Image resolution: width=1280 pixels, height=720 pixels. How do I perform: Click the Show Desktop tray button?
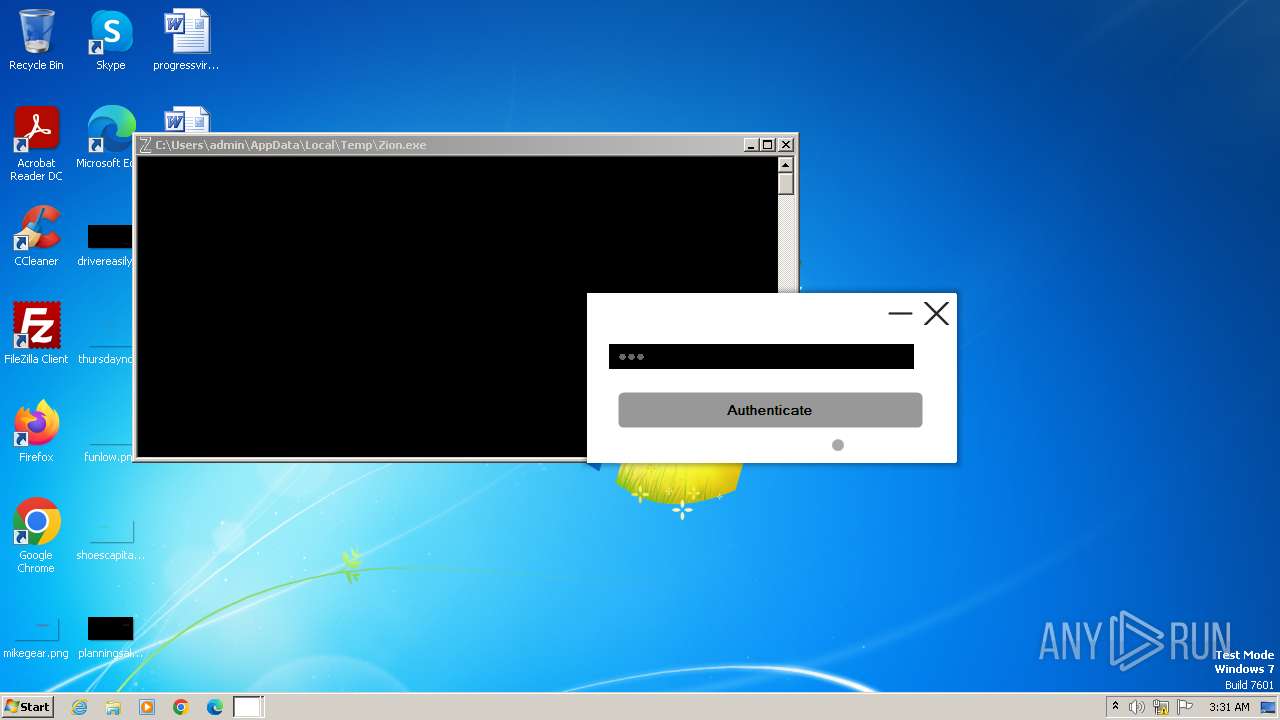[x=1268, y=707]
